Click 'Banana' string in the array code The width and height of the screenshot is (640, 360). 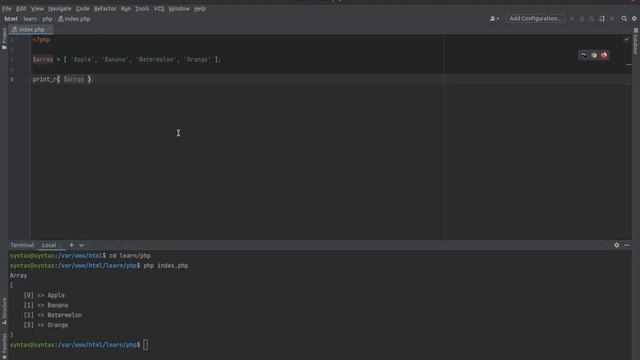115,60
